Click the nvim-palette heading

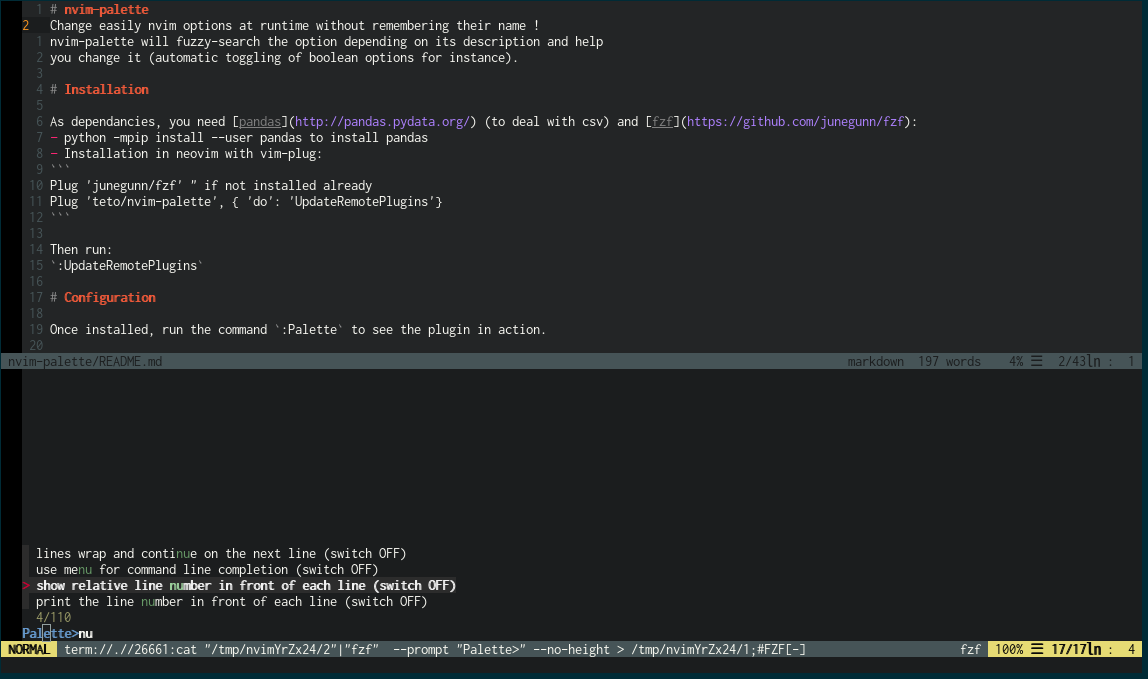click(x=106, y=10)
